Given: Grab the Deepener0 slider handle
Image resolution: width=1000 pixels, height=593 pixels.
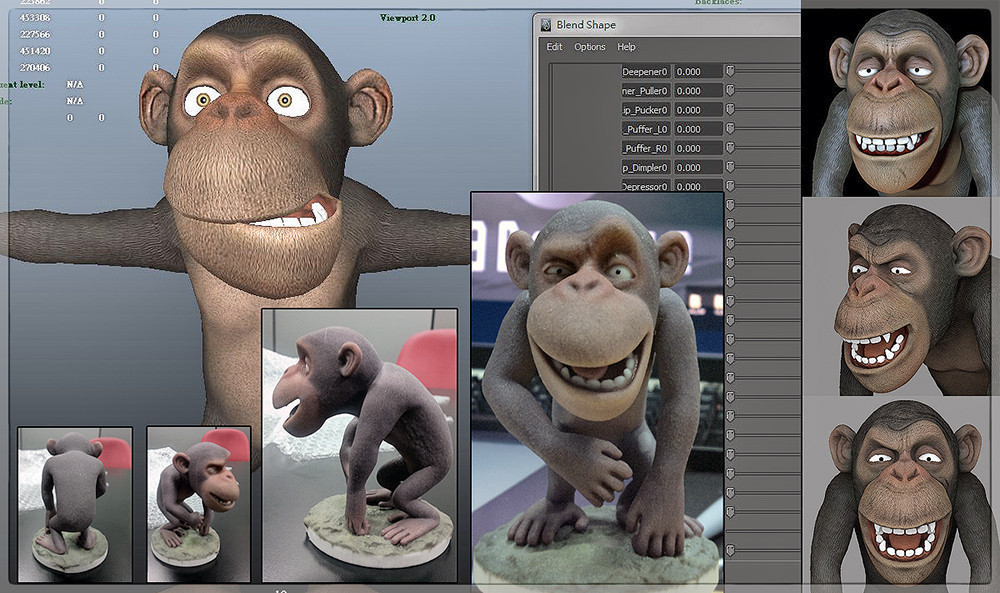Looking at the screenshot, I should point(730,71).
